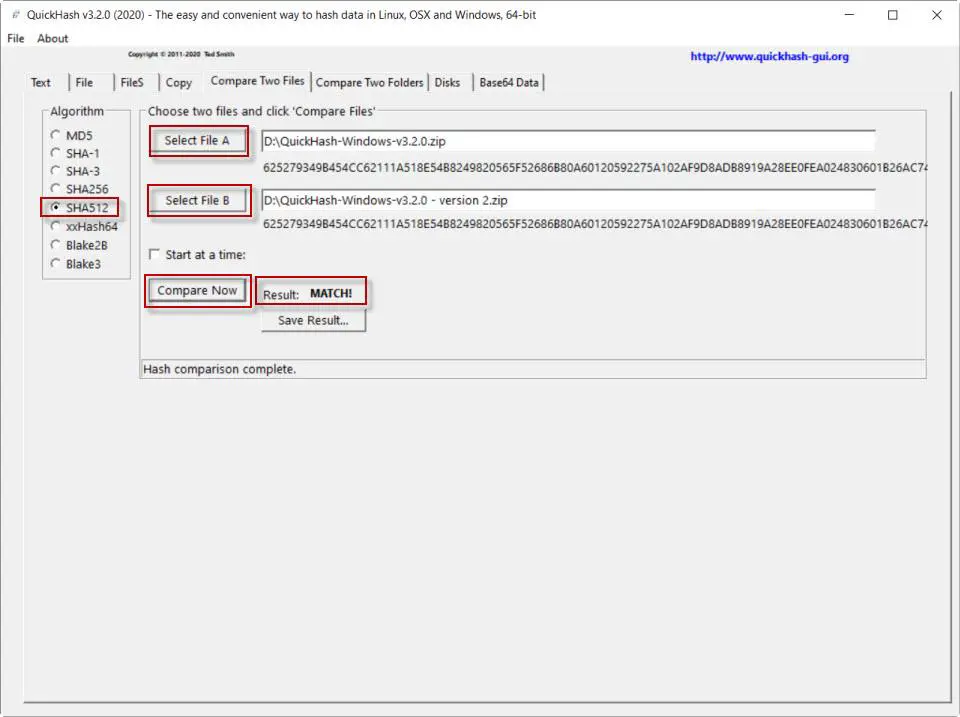Go to the Copy tab
This screenshot has height=717, width=960.
pyautogui.click(x=179, y=83)
